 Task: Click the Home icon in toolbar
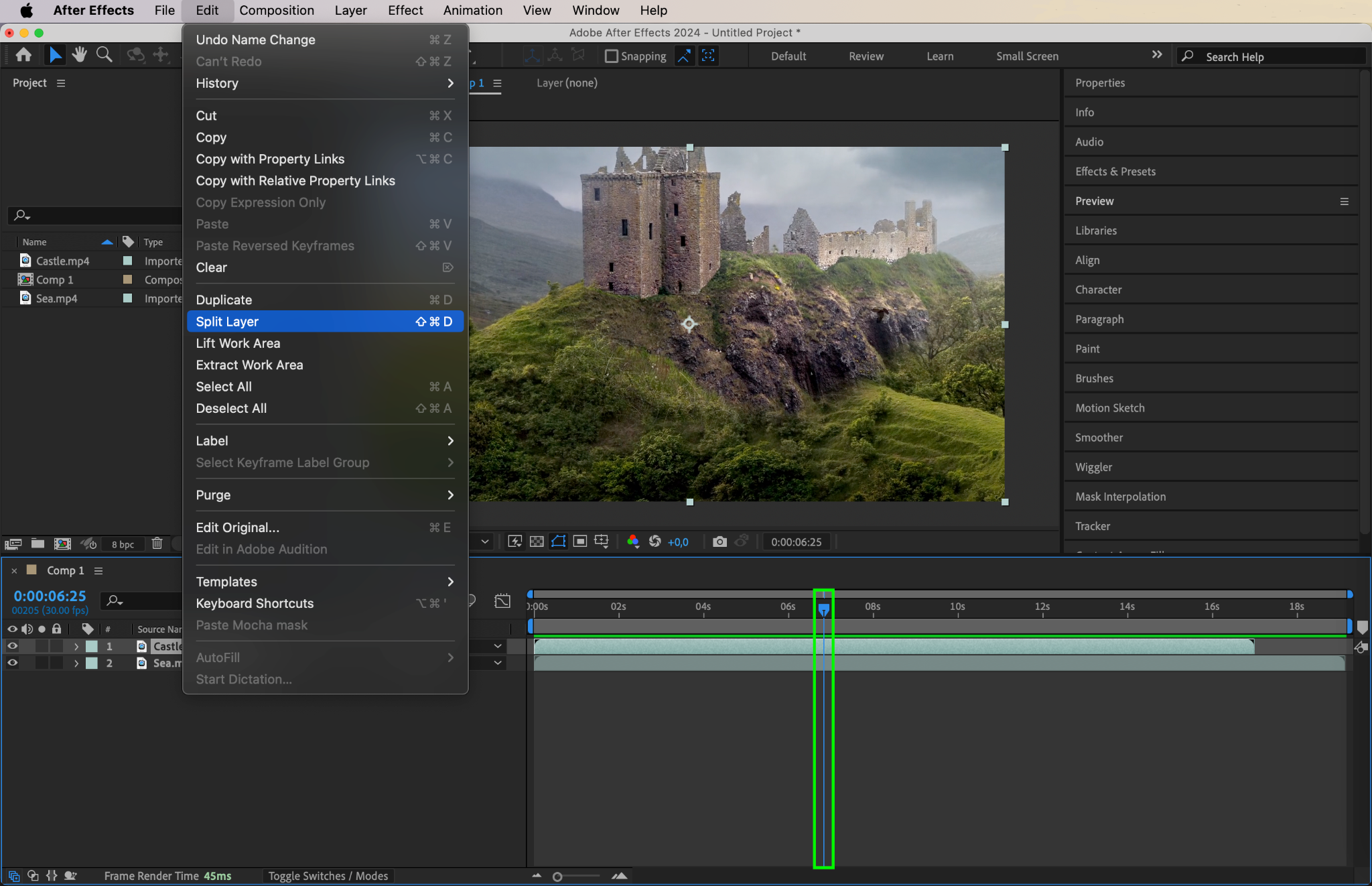pos(23,55)
